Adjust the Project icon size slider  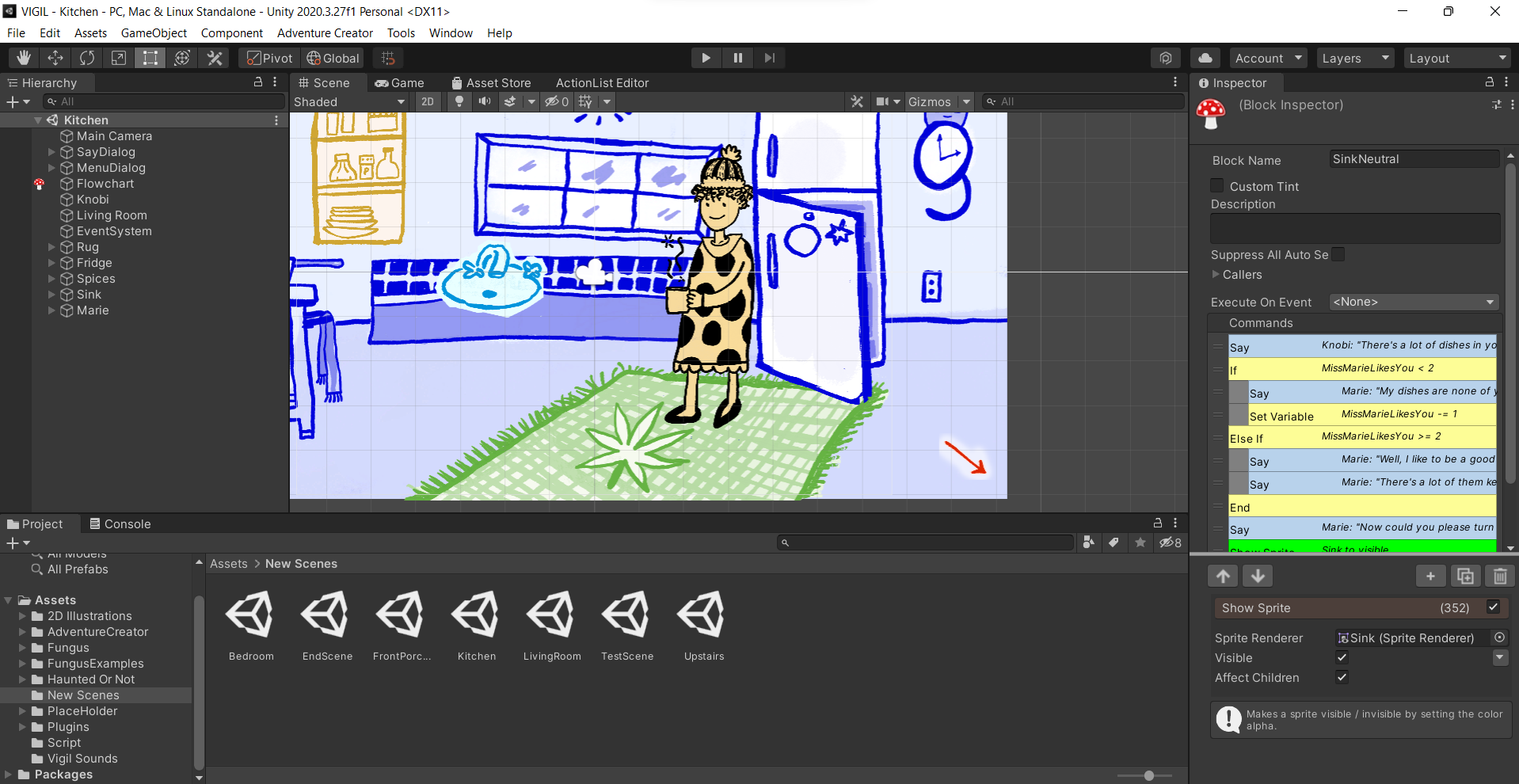point(1149,775)
